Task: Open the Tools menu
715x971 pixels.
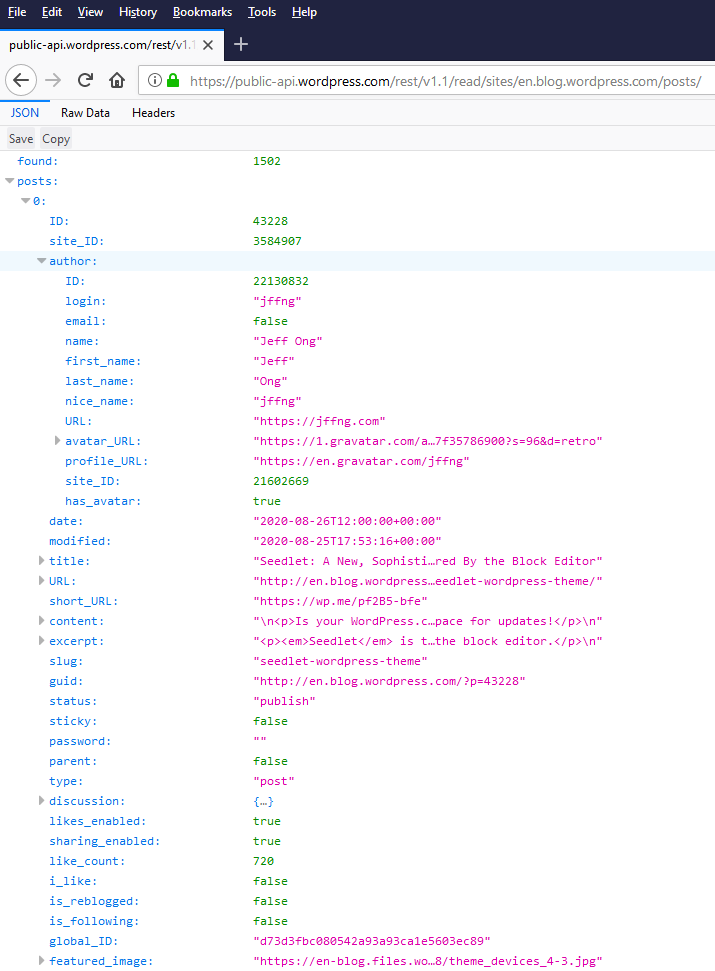Action: tap(262, 12)
